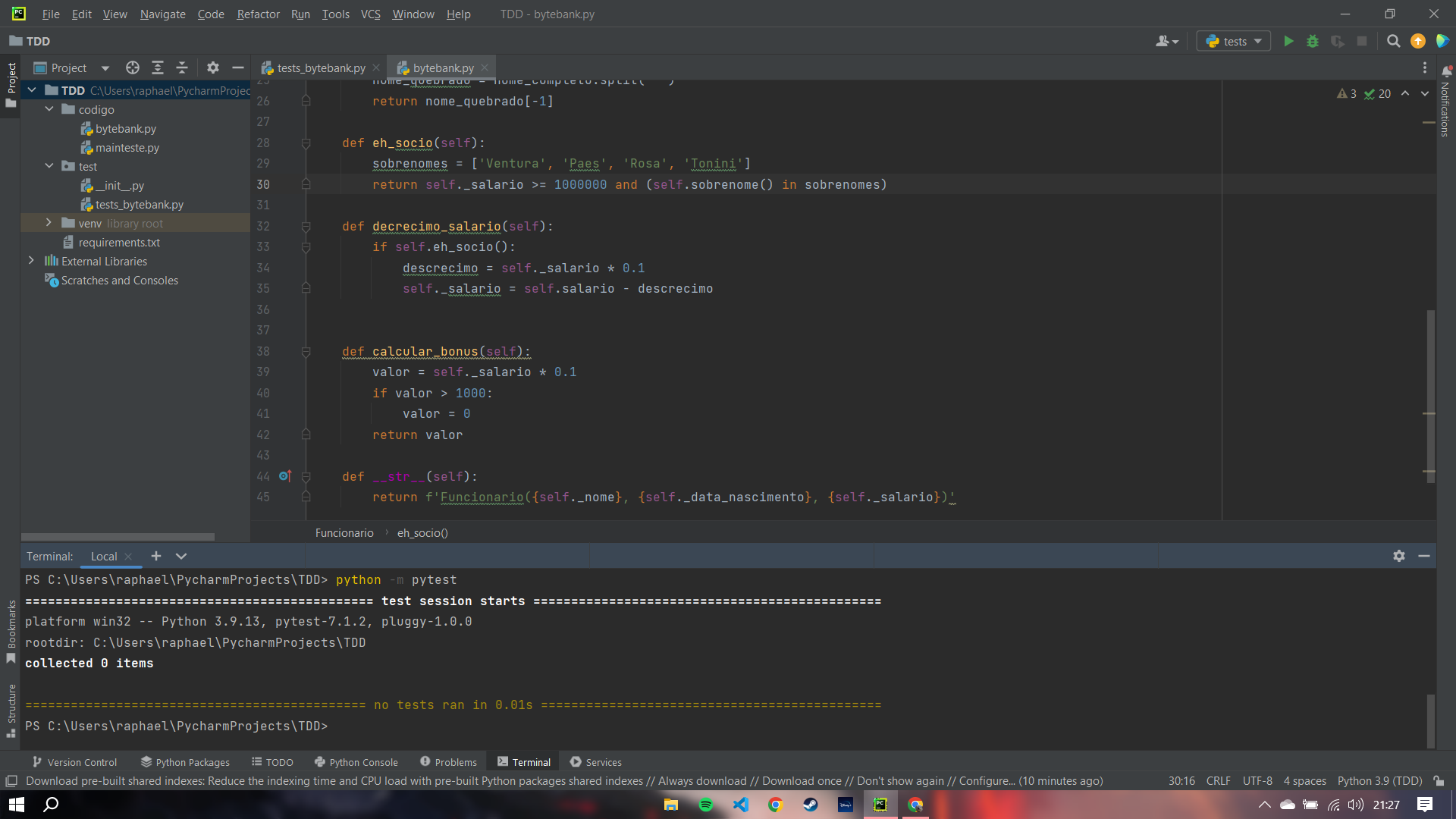Open the Problems tool window
The width and height of the screenshot is (1456, 819).
tap(448, 762)
